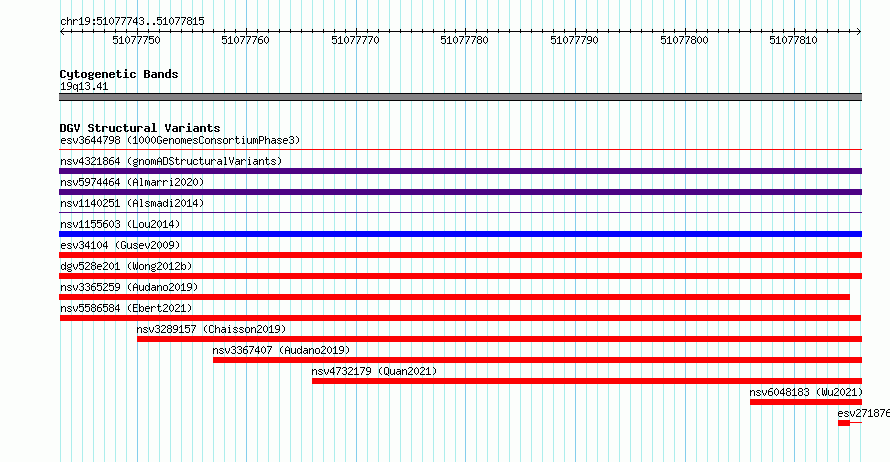Click ruler position 51077790
Screen dimensions: 890x462
574,40
